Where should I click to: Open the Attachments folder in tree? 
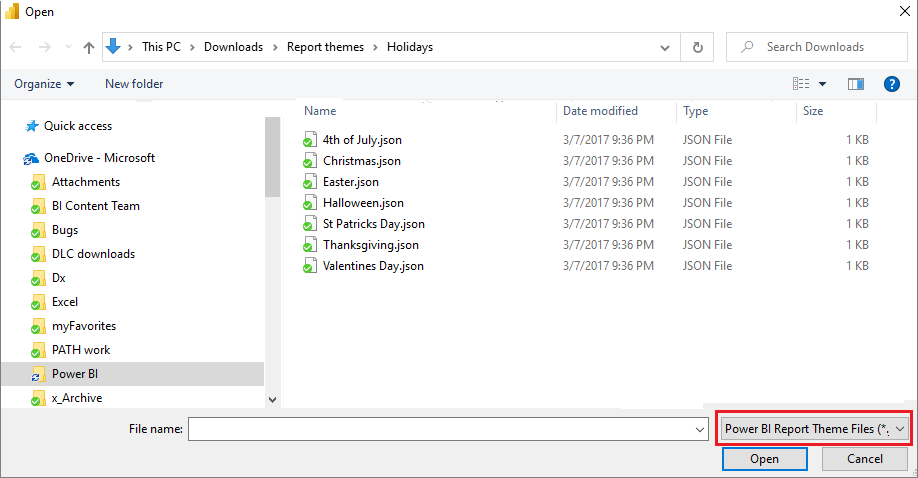(85, 182)
